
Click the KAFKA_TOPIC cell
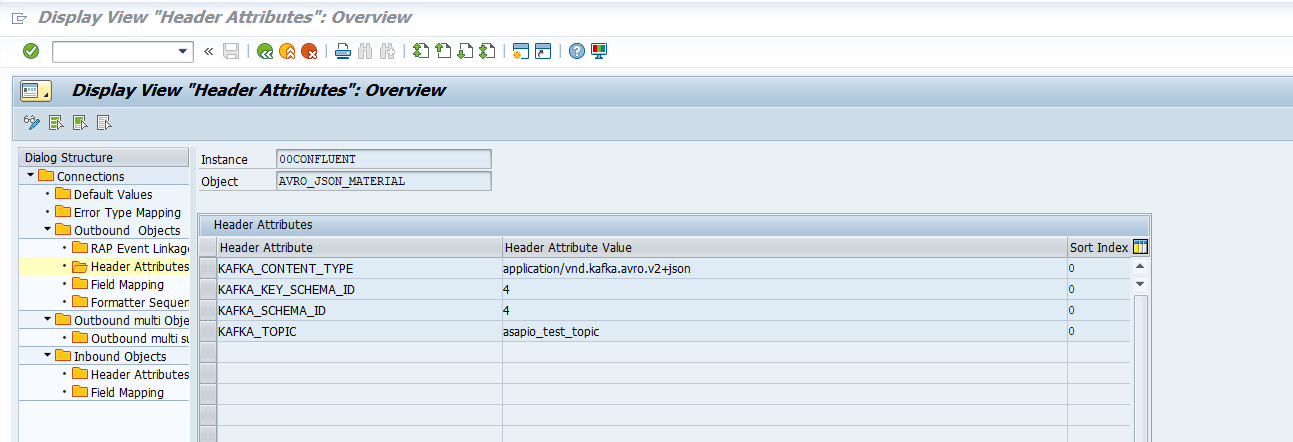pos(359,331)
